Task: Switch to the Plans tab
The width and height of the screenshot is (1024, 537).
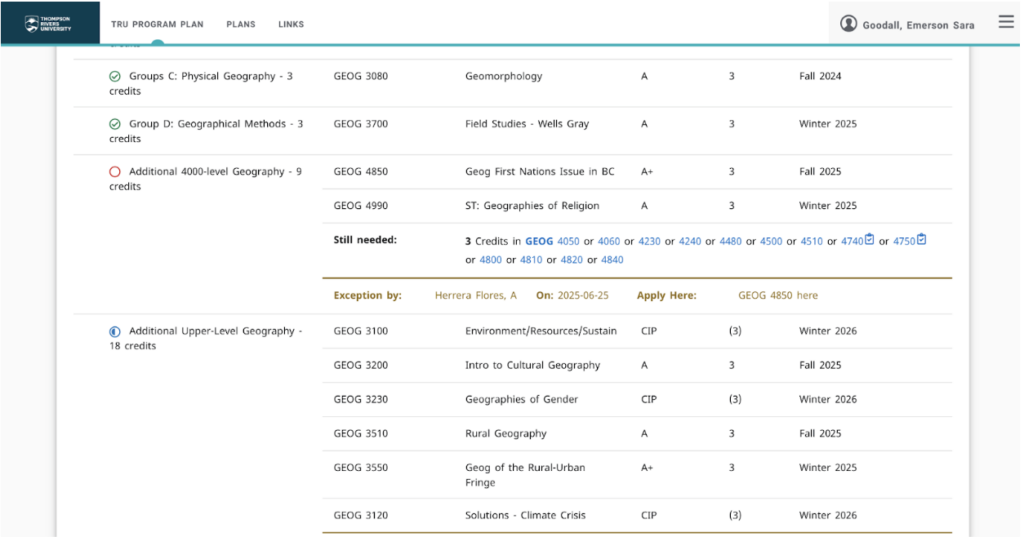Action: click(240, 24)
